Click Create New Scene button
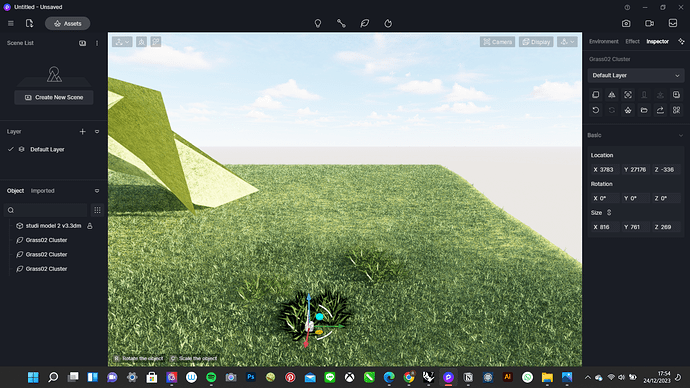690x388 pixels. click(54, 97)
